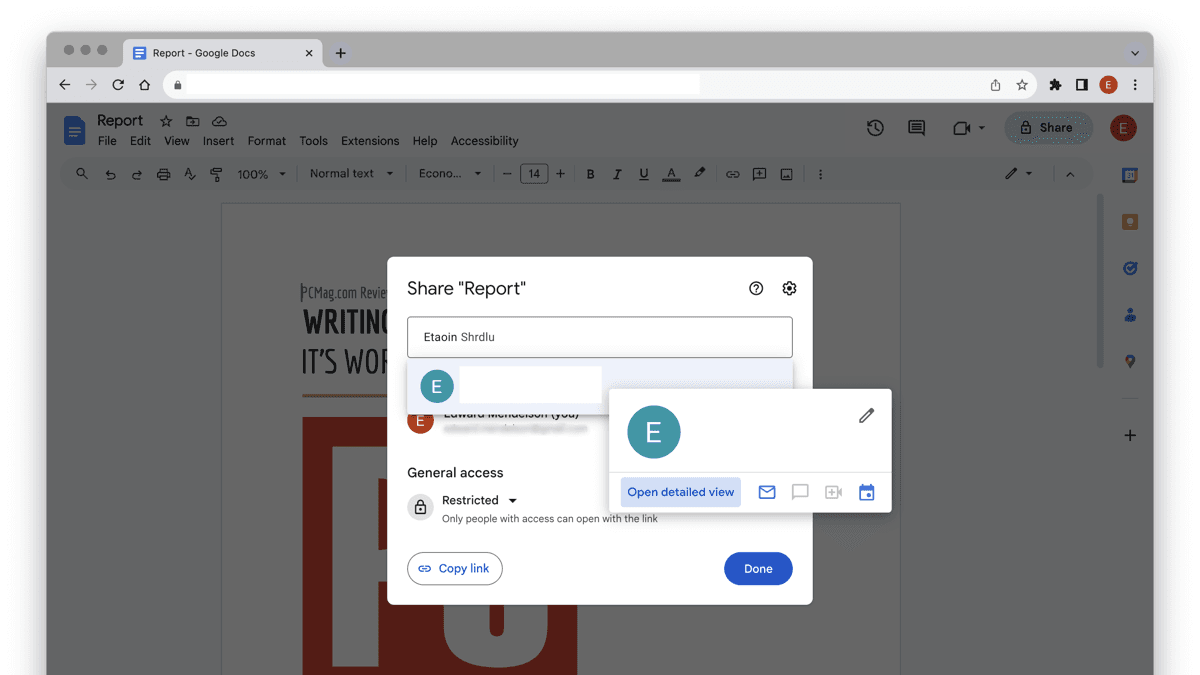Screen dimensions: 1200x675
Task: Open Google Calendar from the sidebar
Action: [1130, 176]
